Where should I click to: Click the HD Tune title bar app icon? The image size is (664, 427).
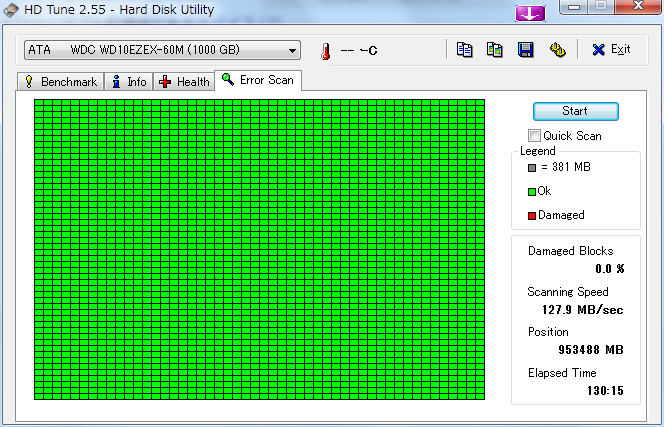10,10
